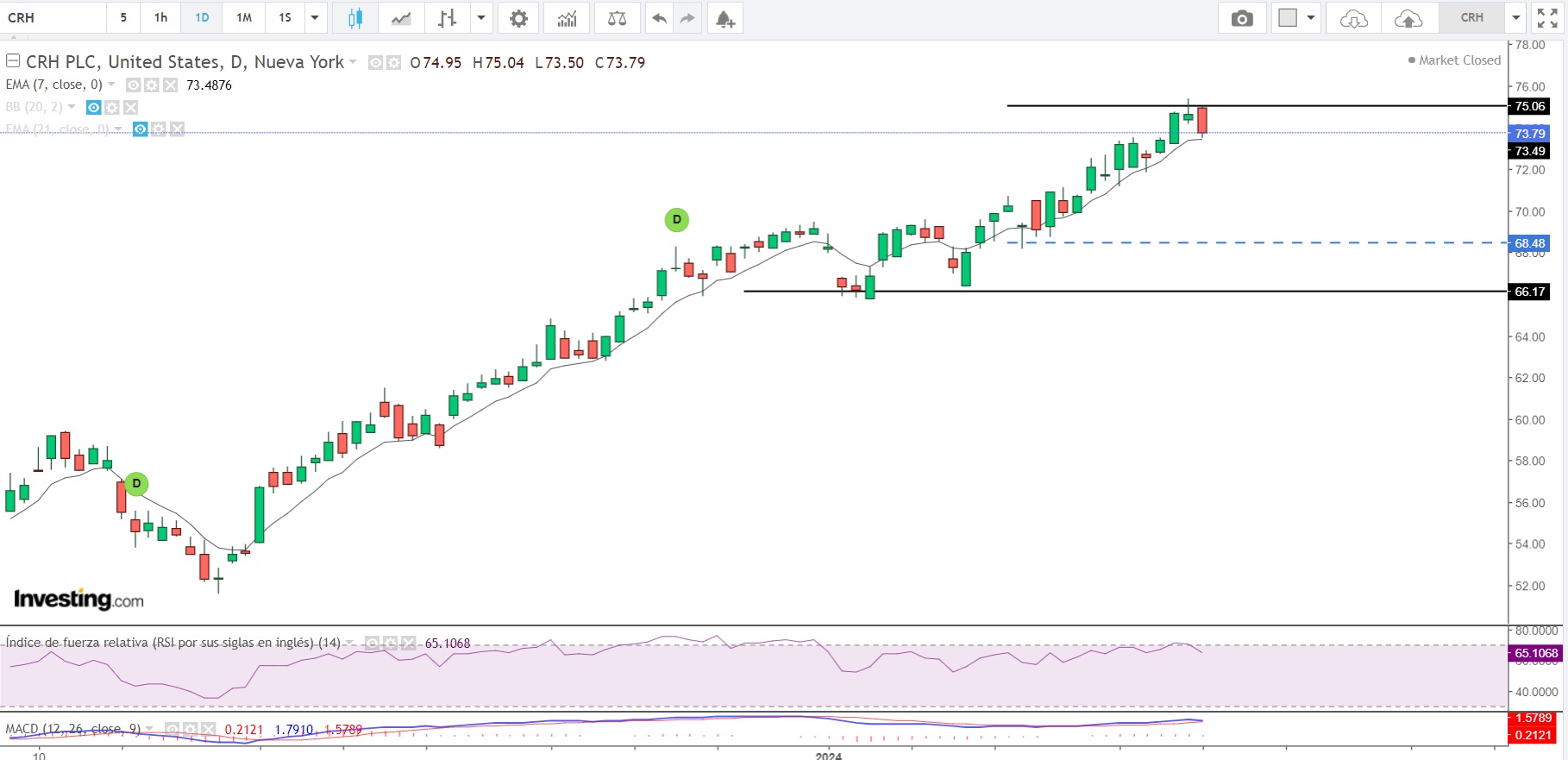Open settings gear for EMA (21, close, 0)
This screenshot has height=760, width=1568.
(x=159, y=129)
